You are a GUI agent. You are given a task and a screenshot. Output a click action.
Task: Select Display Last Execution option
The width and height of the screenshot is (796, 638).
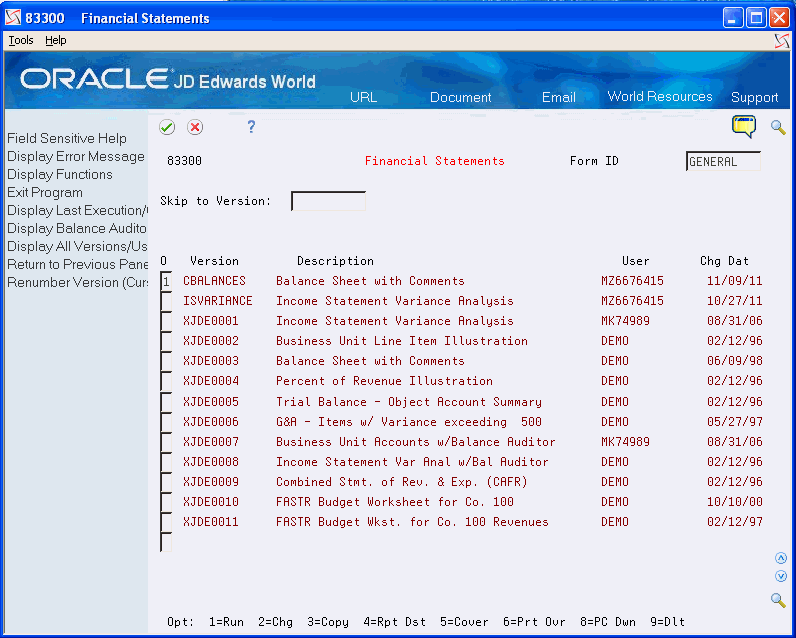[77, 210]
